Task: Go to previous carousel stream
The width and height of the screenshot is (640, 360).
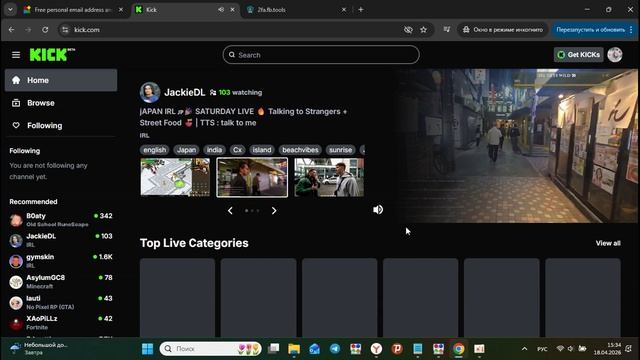Action: point(230,211)
